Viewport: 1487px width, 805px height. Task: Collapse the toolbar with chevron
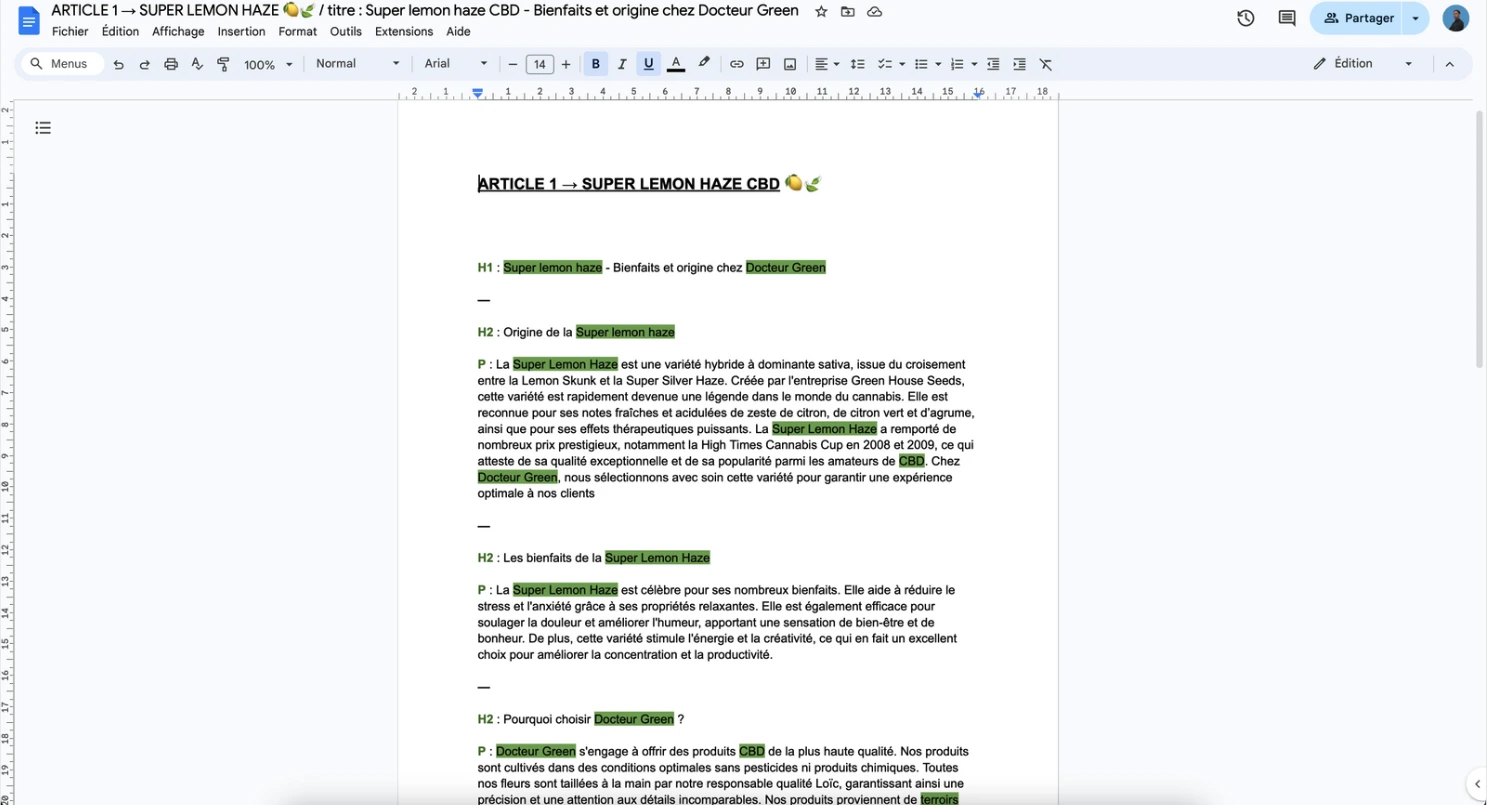click(1450, 64)
